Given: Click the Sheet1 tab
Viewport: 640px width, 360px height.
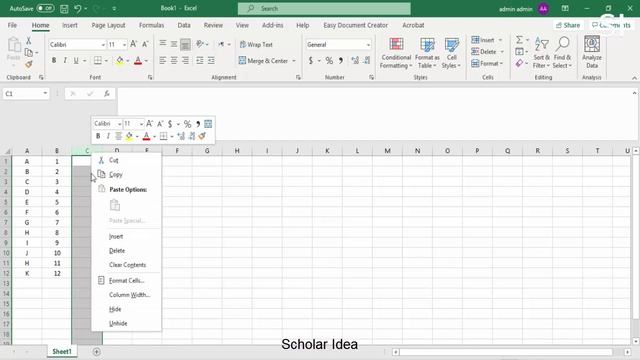Looking at the screenshot, I should point(62,351).
